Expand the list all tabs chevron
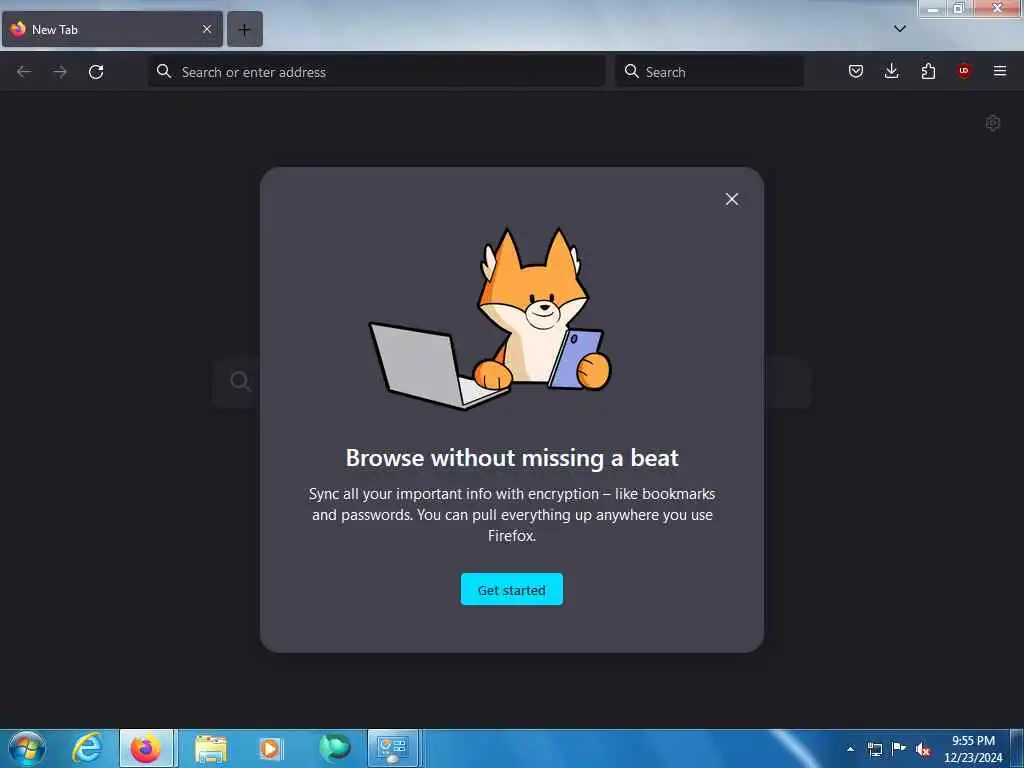The width and height of the screenshot is (1024, 768). tap(899, 29)
